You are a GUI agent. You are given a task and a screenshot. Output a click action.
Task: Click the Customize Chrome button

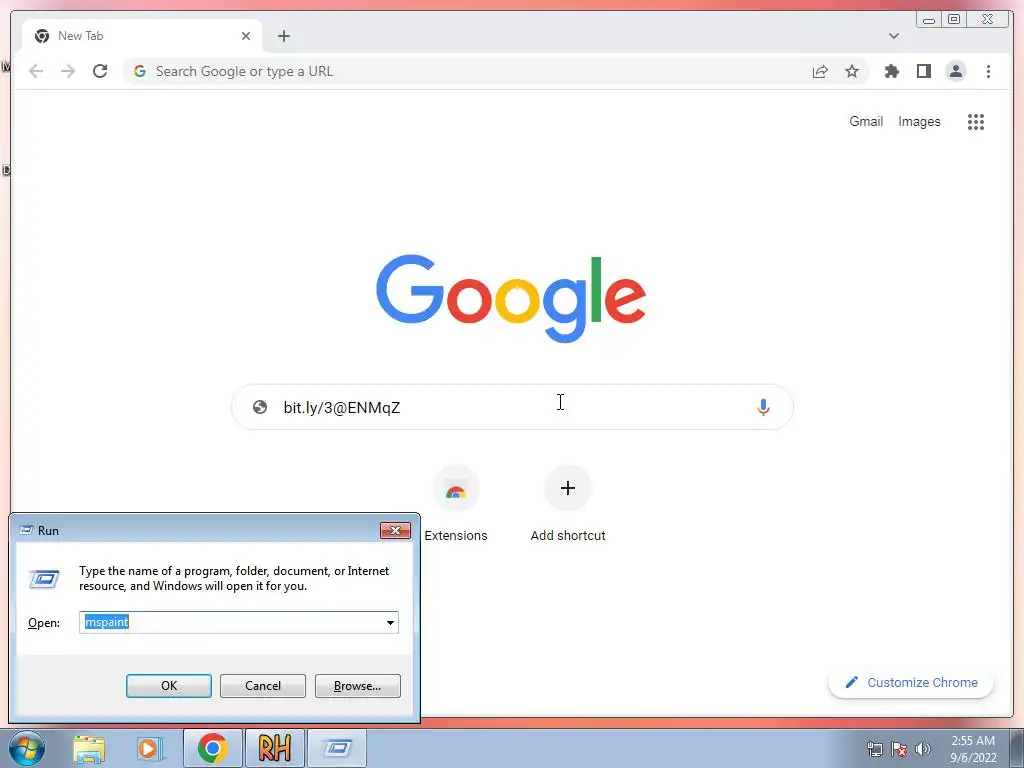point(911,682)
